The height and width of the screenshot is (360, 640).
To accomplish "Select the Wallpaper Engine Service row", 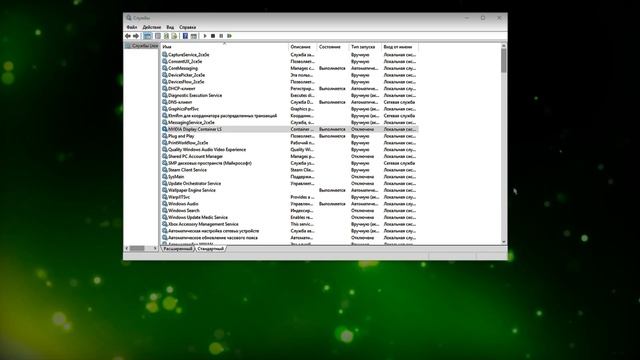I will 290,190.
